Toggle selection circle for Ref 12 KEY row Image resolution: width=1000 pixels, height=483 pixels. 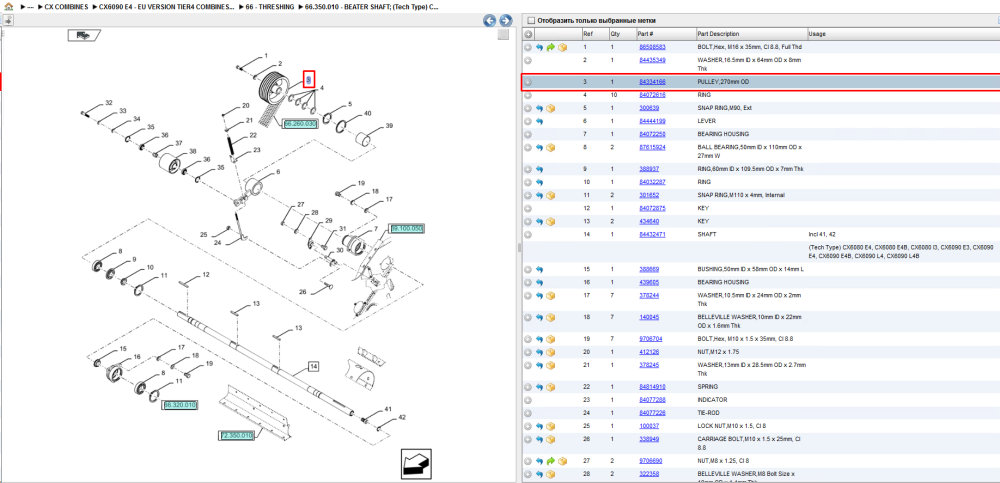[x=528, y=209]
